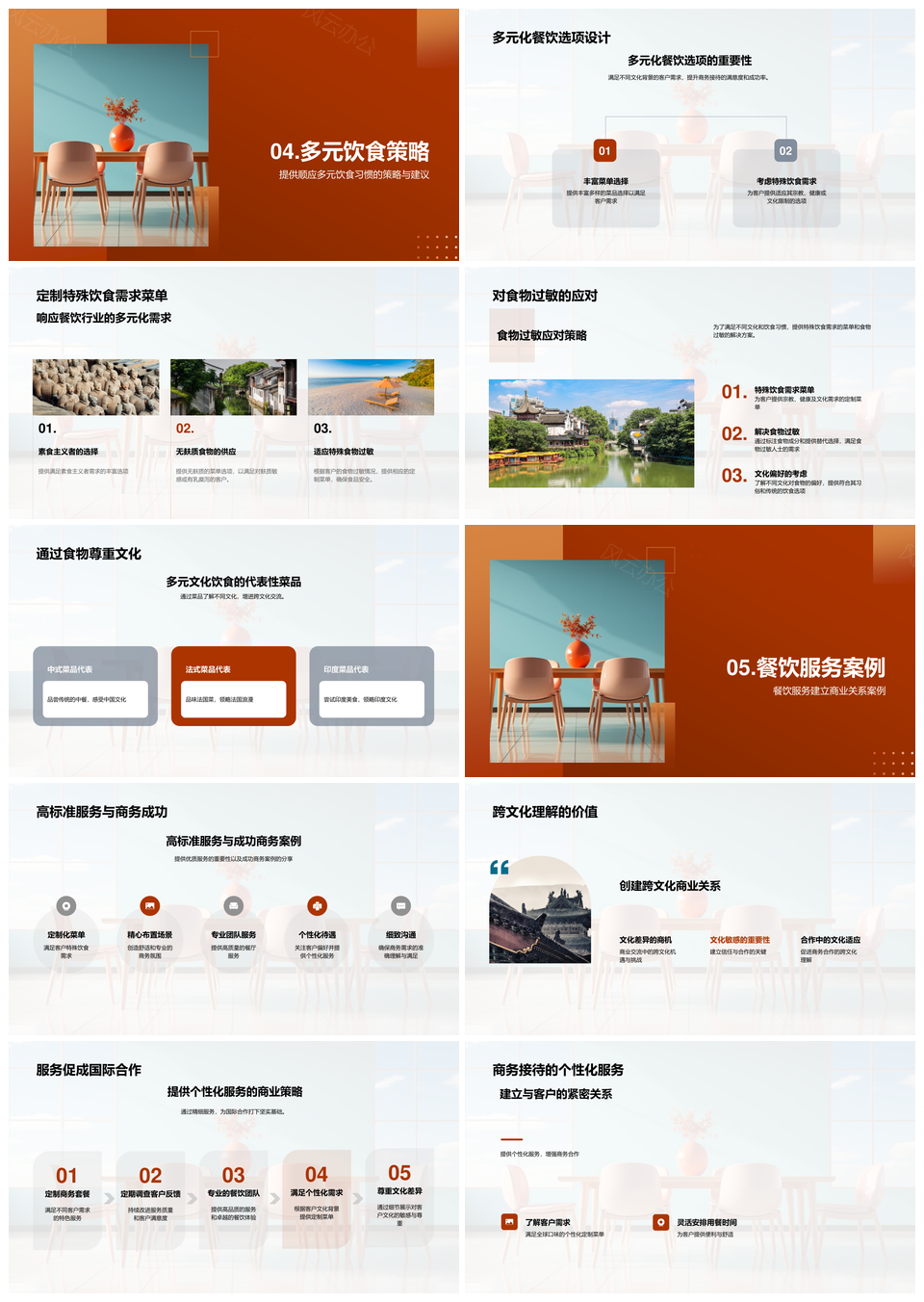Image resolution: width=924 pixels, height=1302 pixels.
Task: Click the gray icon above 专业团队服务
Action: click(x=234, y=905)
